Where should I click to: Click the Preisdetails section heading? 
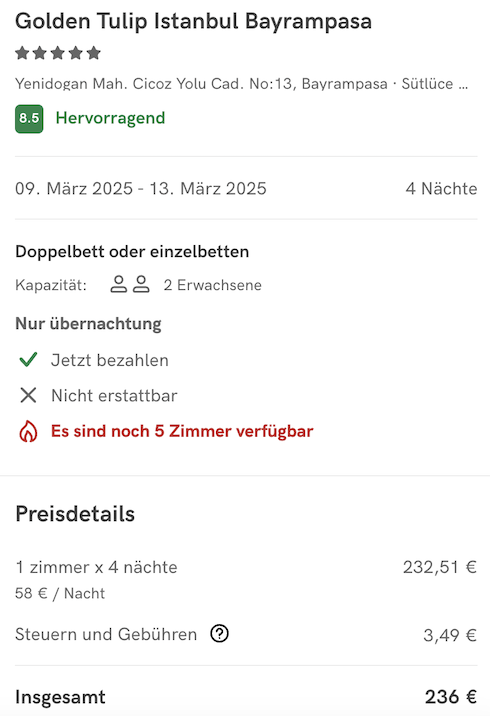tap(75, 514)
